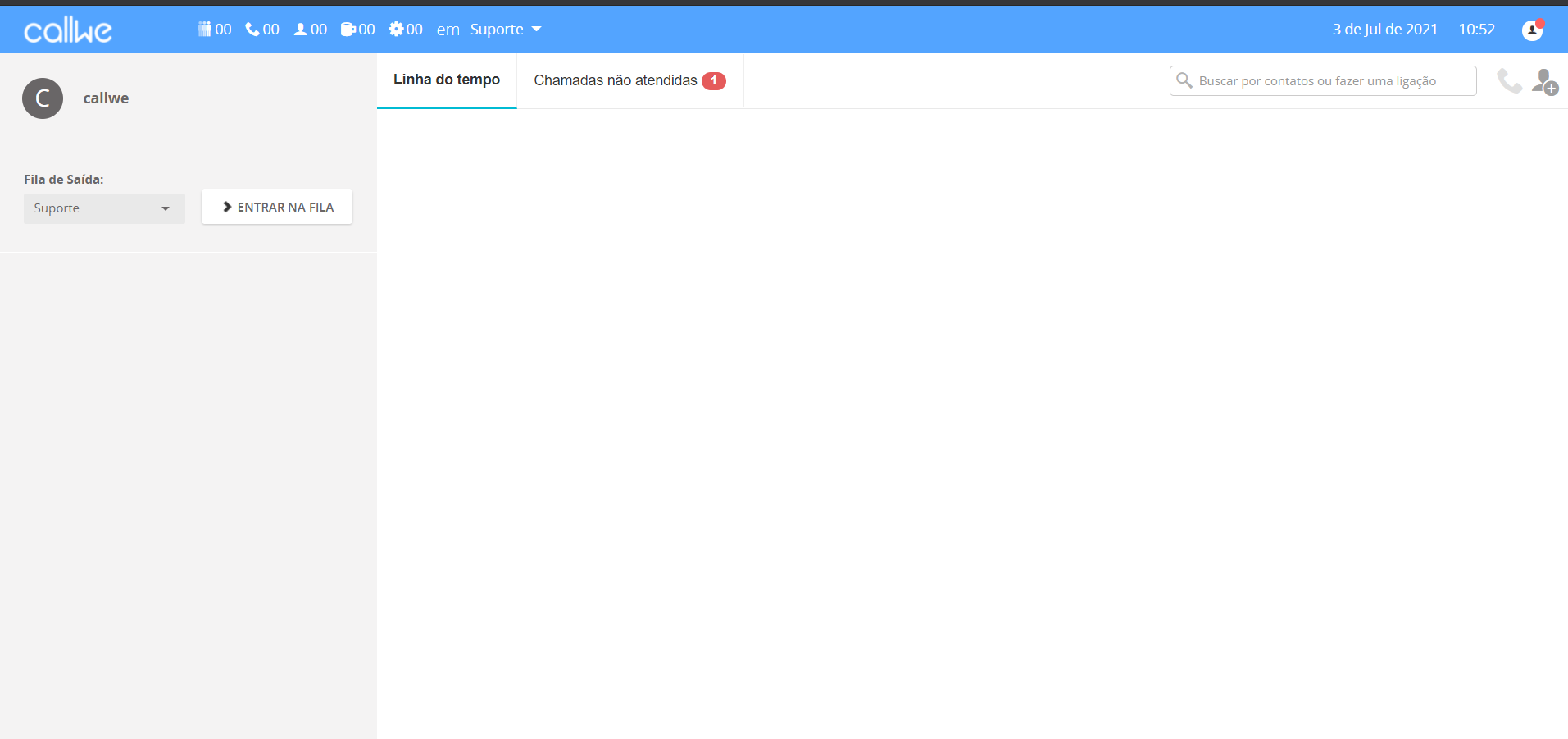1568x739 pixels.
Task: Click the magnifier icon in search box
Action: 1184,80
